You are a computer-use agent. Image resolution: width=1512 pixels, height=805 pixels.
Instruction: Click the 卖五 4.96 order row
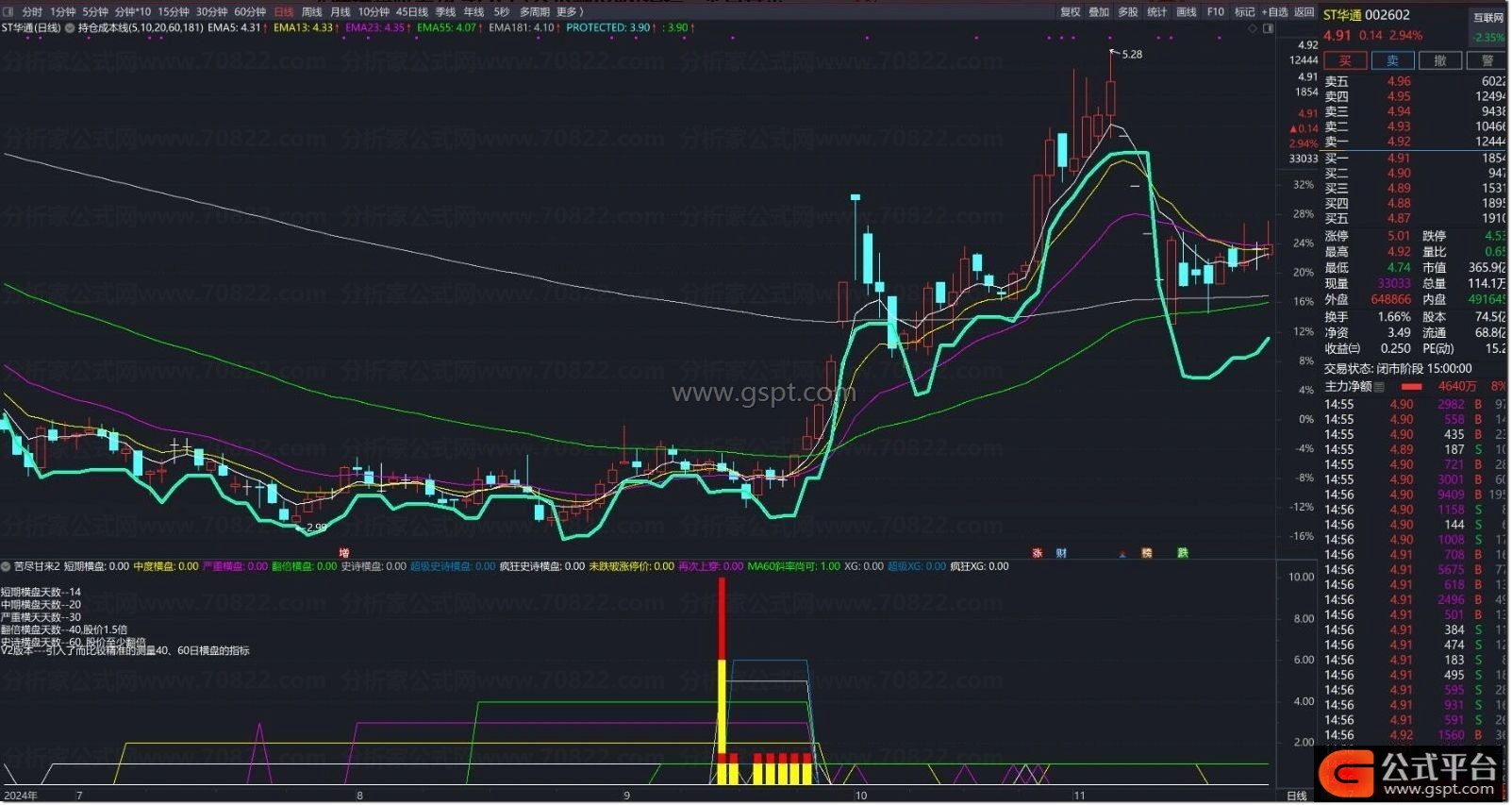click(x=1415, y=82)
